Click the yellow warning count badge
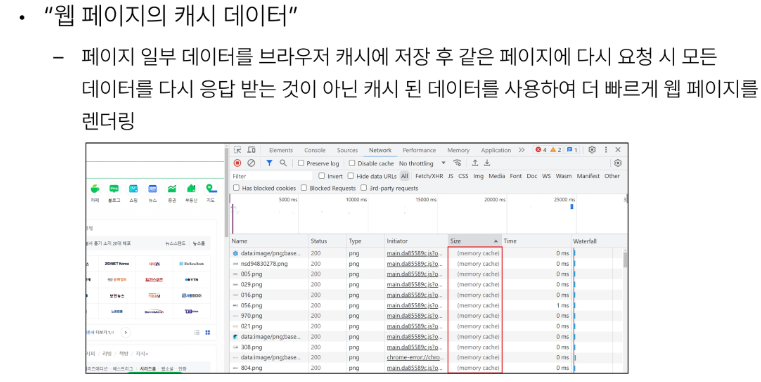The image size is (761, 382). [x=556, y=150]
